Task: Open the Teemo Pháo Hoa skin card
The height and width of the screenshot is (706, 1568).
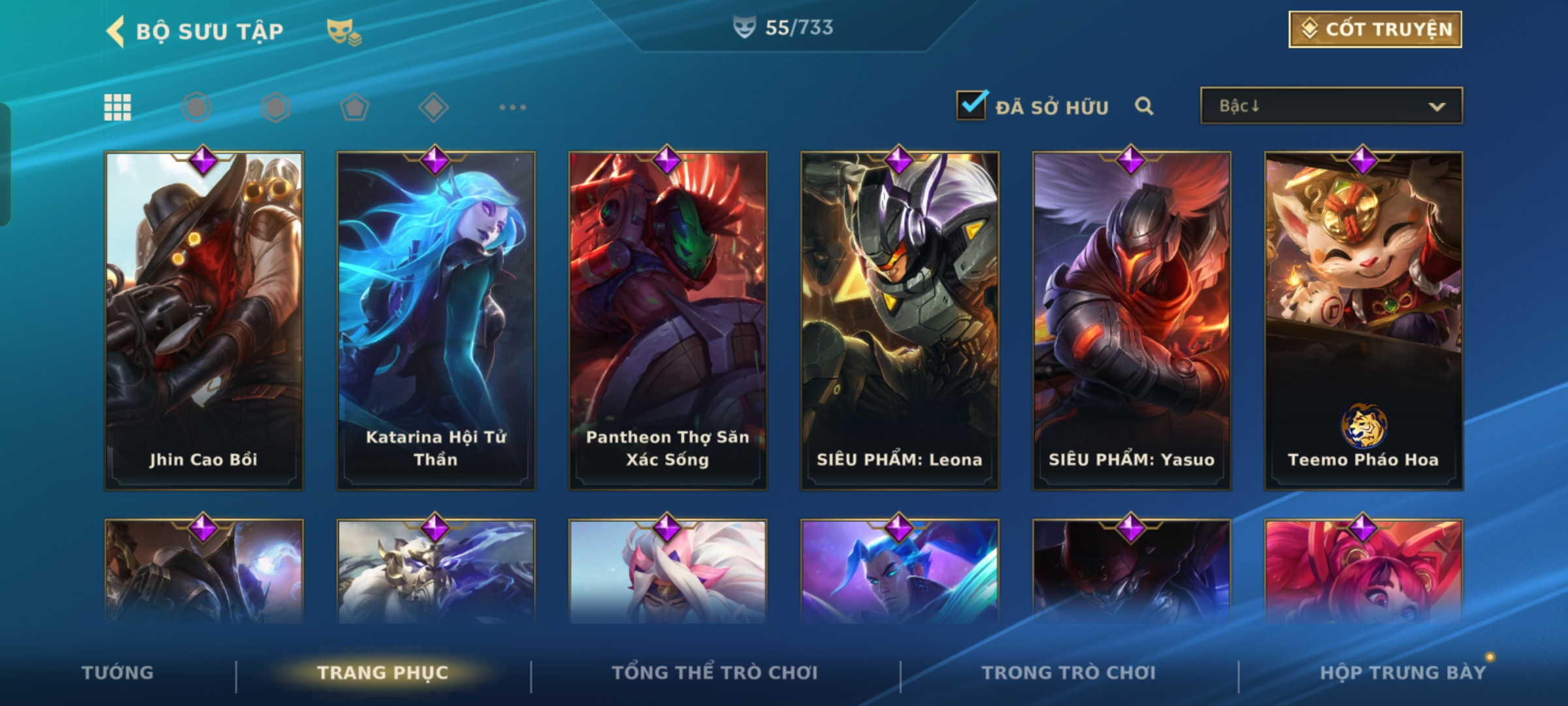Action: [x=1364, y=321]
